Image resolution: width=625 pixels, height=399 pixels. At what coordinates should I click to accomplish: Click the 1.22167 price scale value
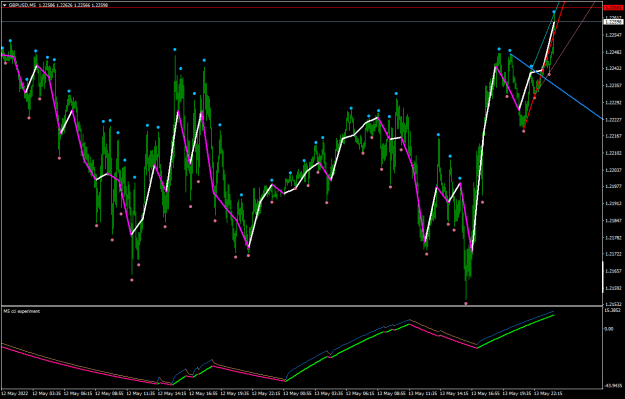(x=613, y=136)
